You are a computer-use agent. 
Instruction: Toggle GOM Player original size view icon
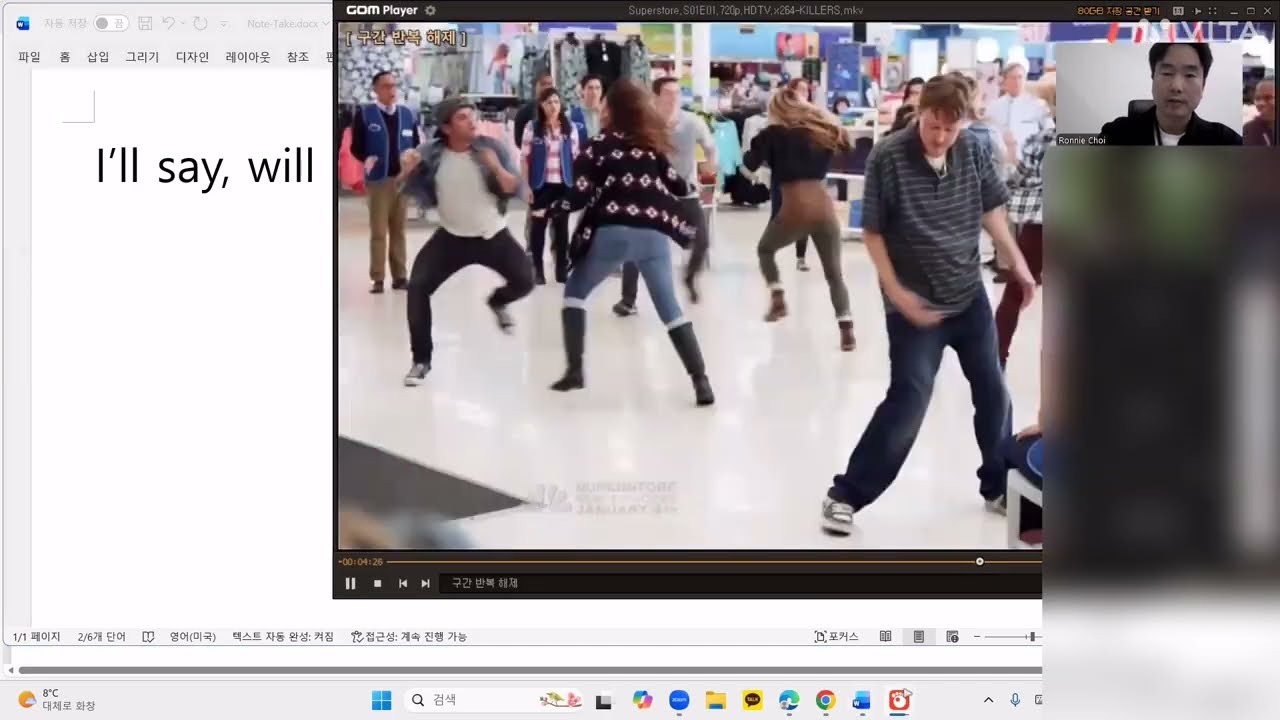(x=1177, y=10)
